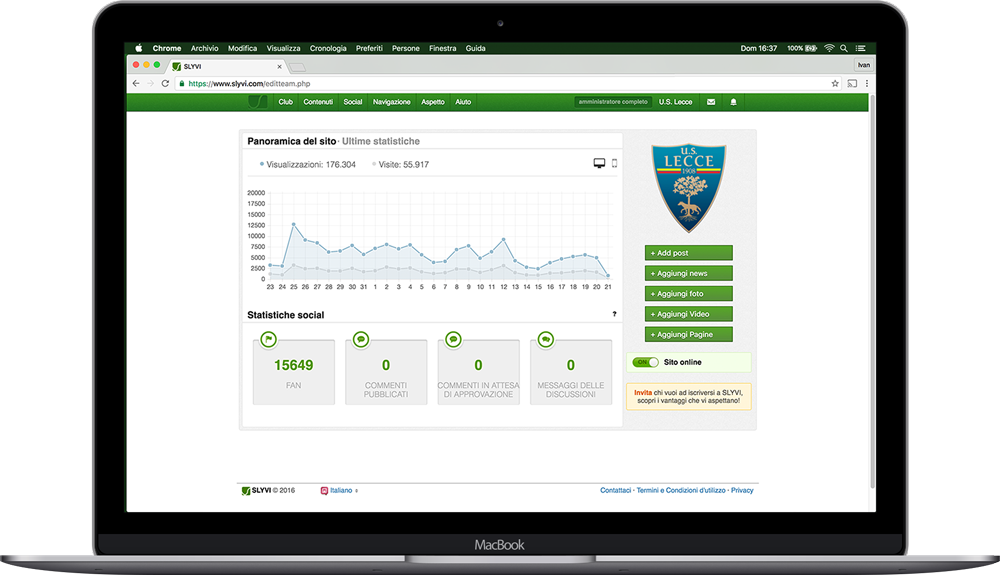Open the Commenti Pubblicati card

click(386, 372)
